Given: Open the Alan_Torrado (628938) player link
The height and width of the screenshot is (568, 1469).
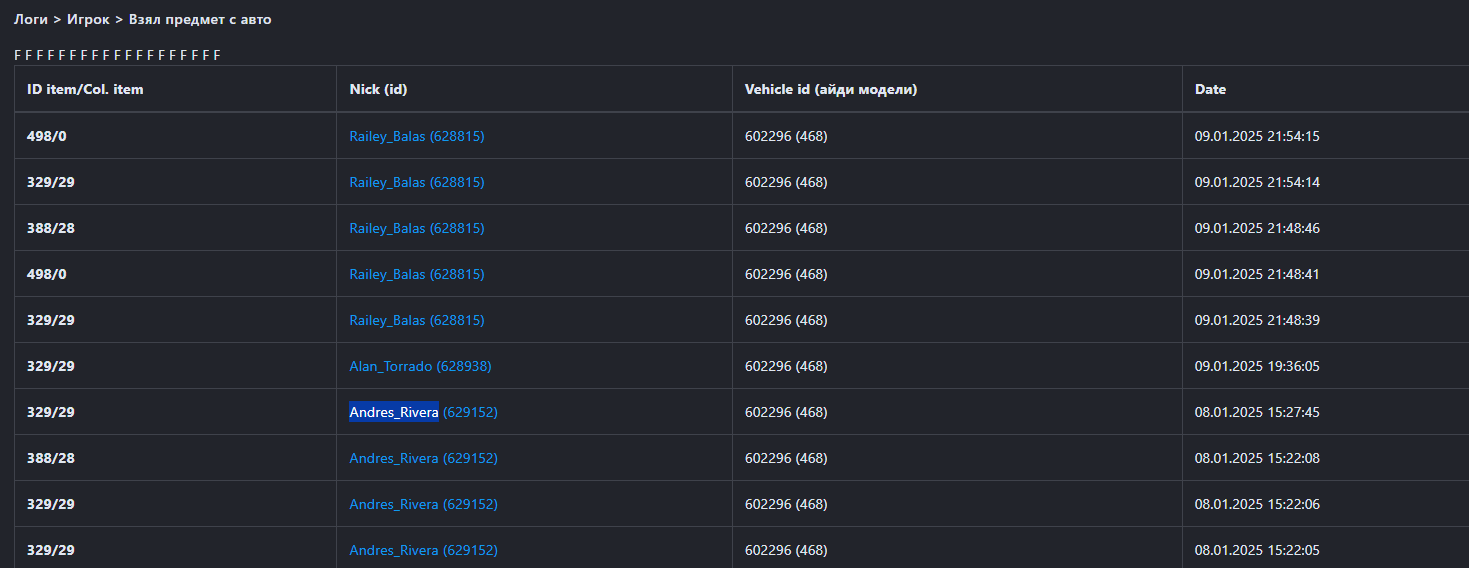Looking at the screenshot, I should click(420, 366).
